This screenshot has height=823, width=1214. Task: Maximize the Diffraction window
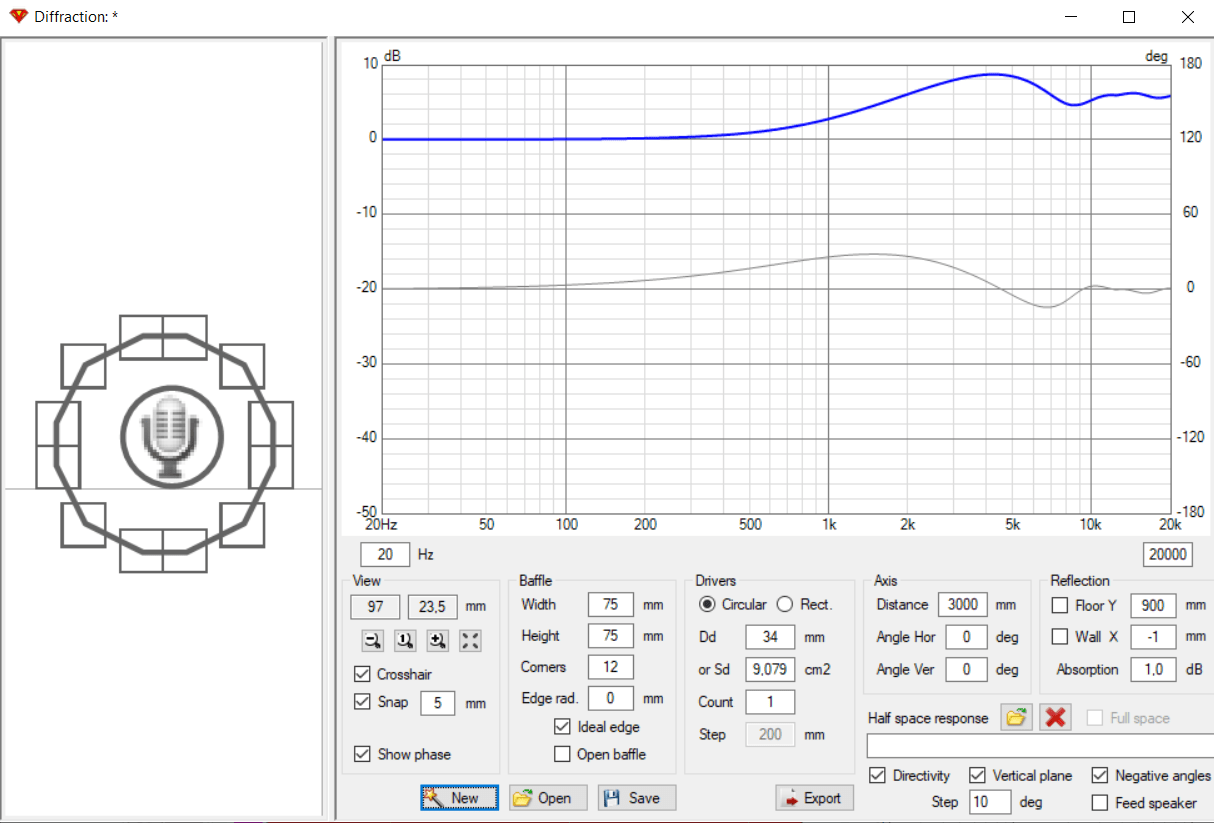pyautogui.click(x=1129, y=17)
